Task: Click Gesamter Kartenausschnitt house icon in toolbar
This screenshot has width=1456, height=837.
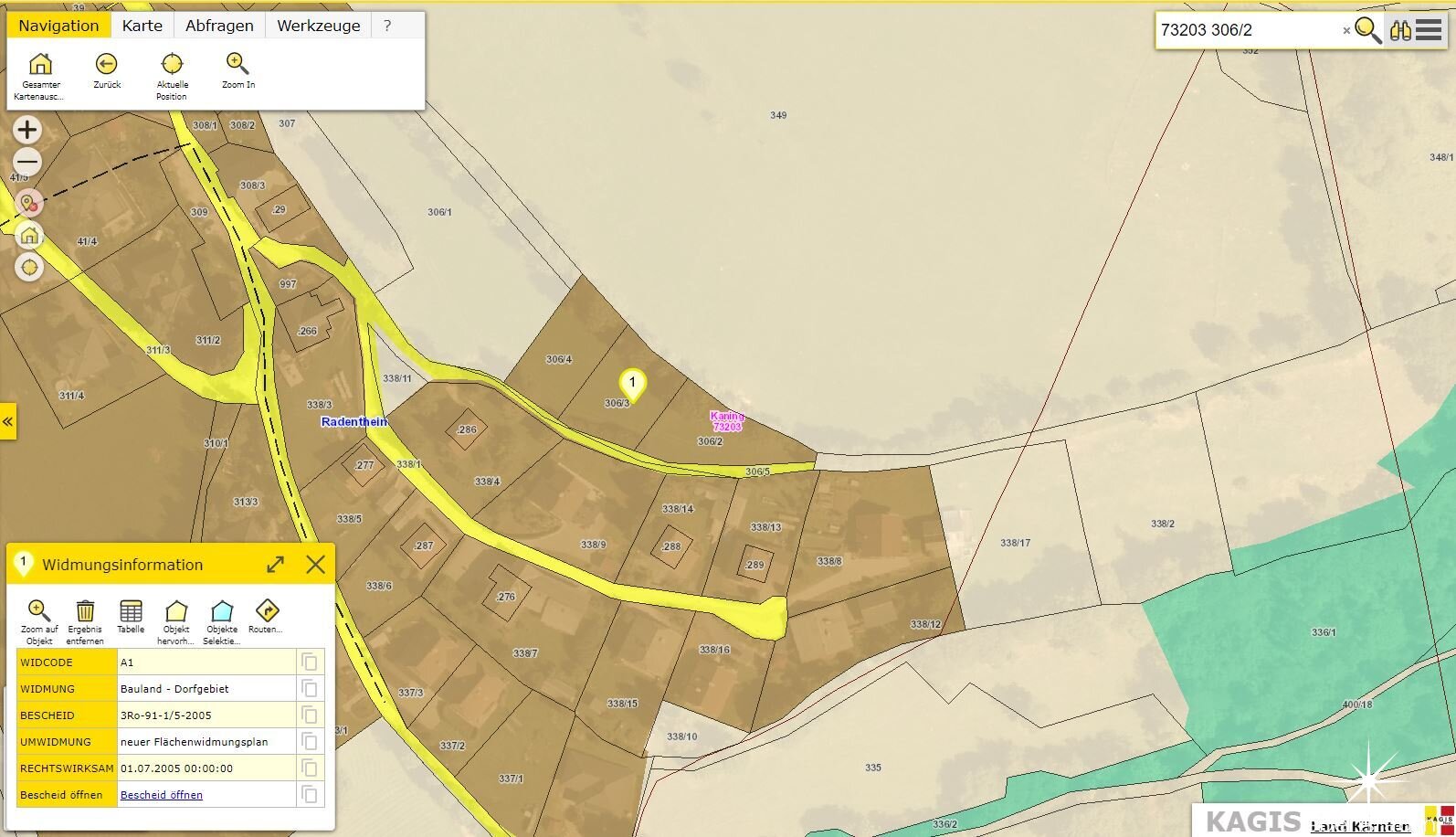Action: coord(40,64)
